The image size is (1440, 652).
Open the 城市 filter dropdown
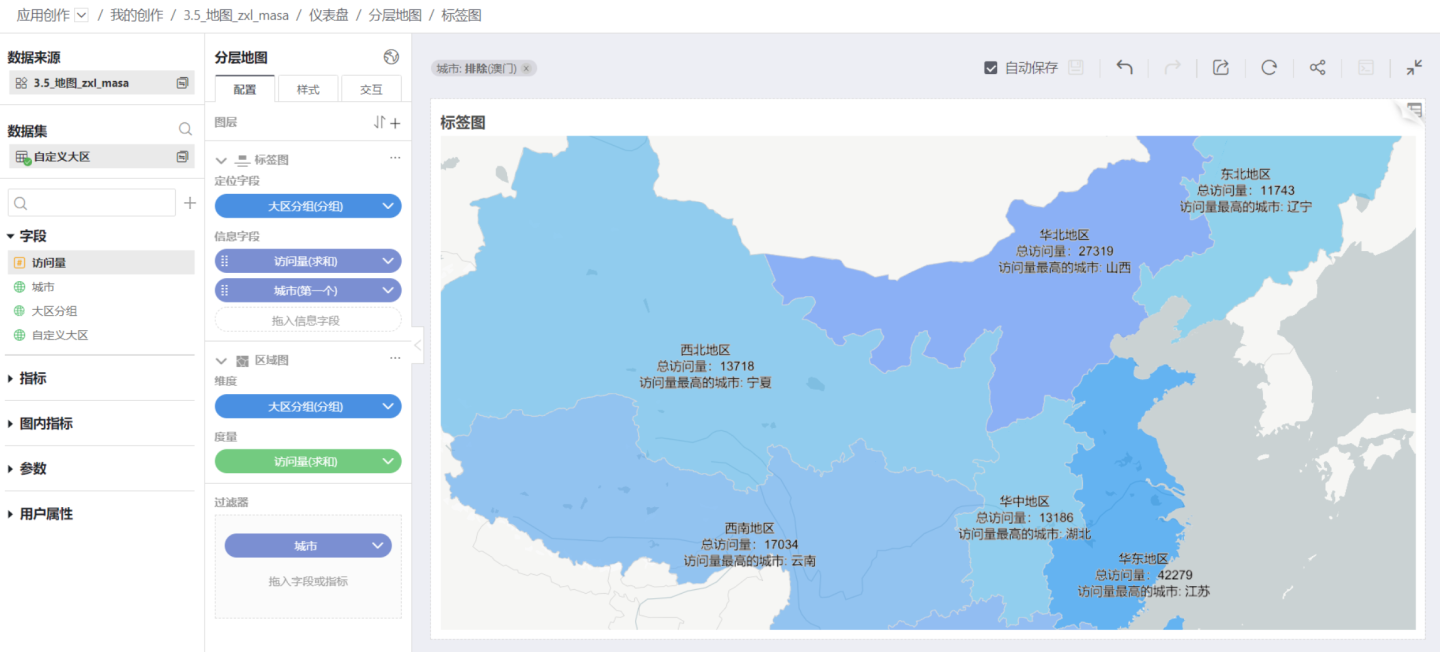pyautogui.click(x=377, y=546)
